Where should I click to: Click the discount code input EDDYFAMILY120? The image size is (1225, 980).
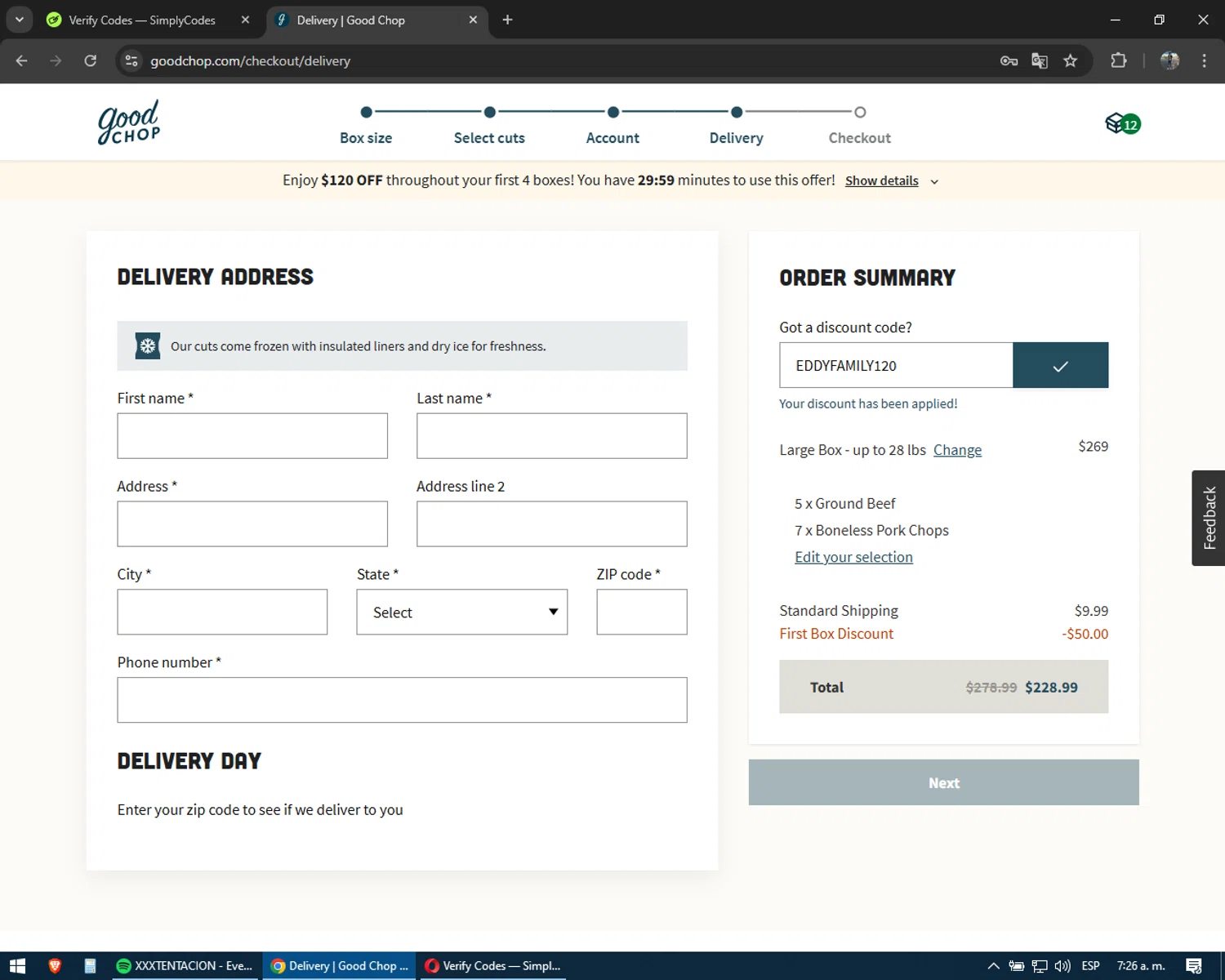(896, 365)
